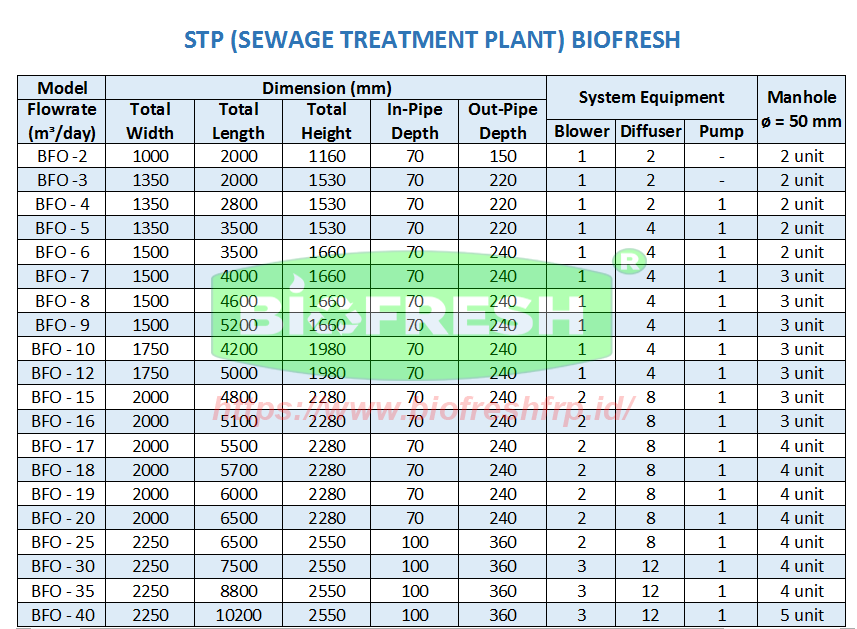Select the model cell 'BFO - 40'
Viewport: 857px width, 629px height.
(62, 615)
